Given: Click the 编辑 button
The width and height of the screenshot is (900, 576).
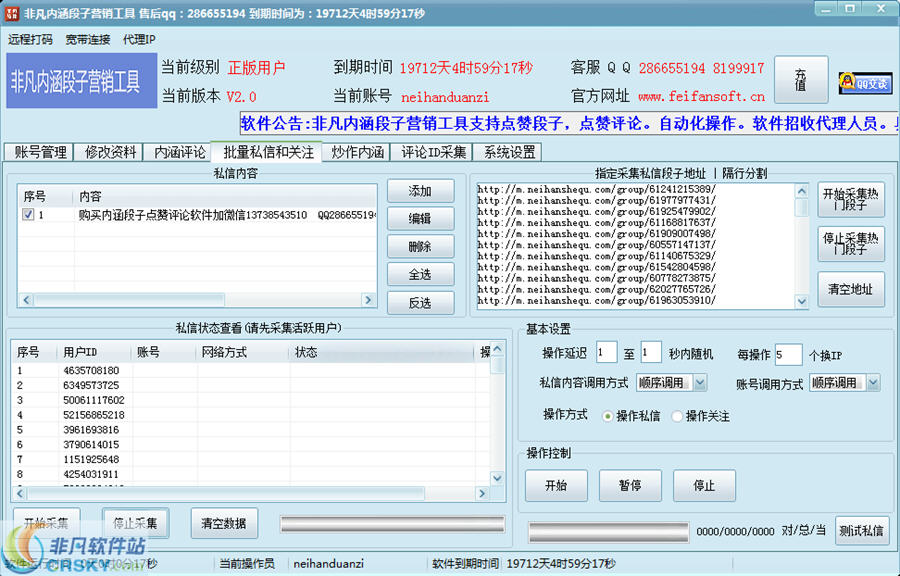Looking at the screenshot, I should click(x=420, y=219).
